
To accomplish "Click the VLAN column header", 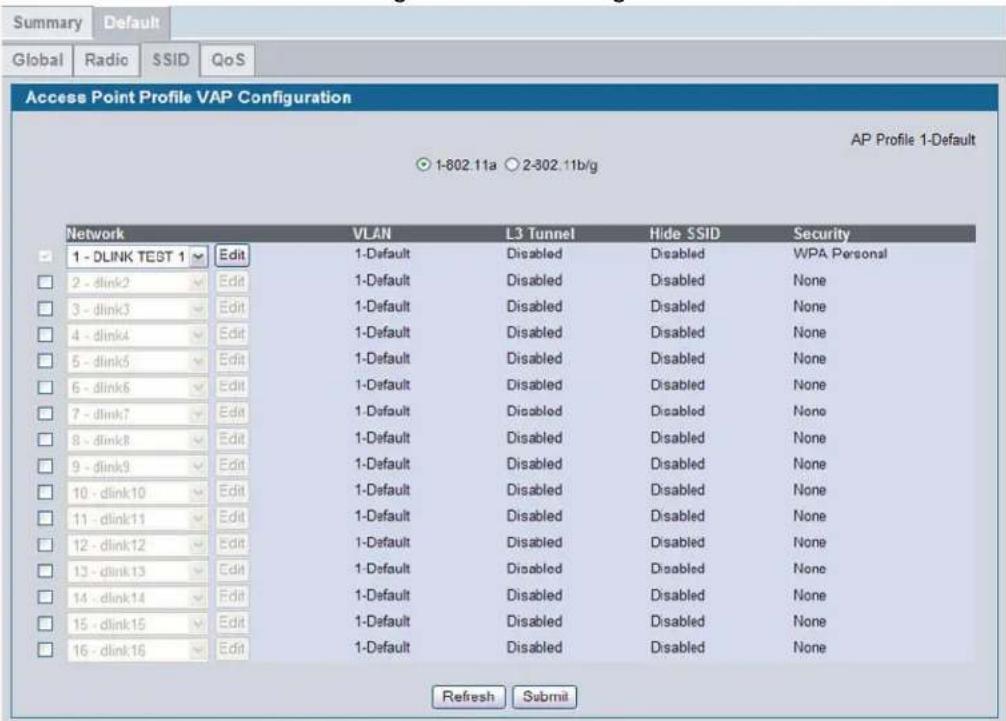I will [371, 233].
